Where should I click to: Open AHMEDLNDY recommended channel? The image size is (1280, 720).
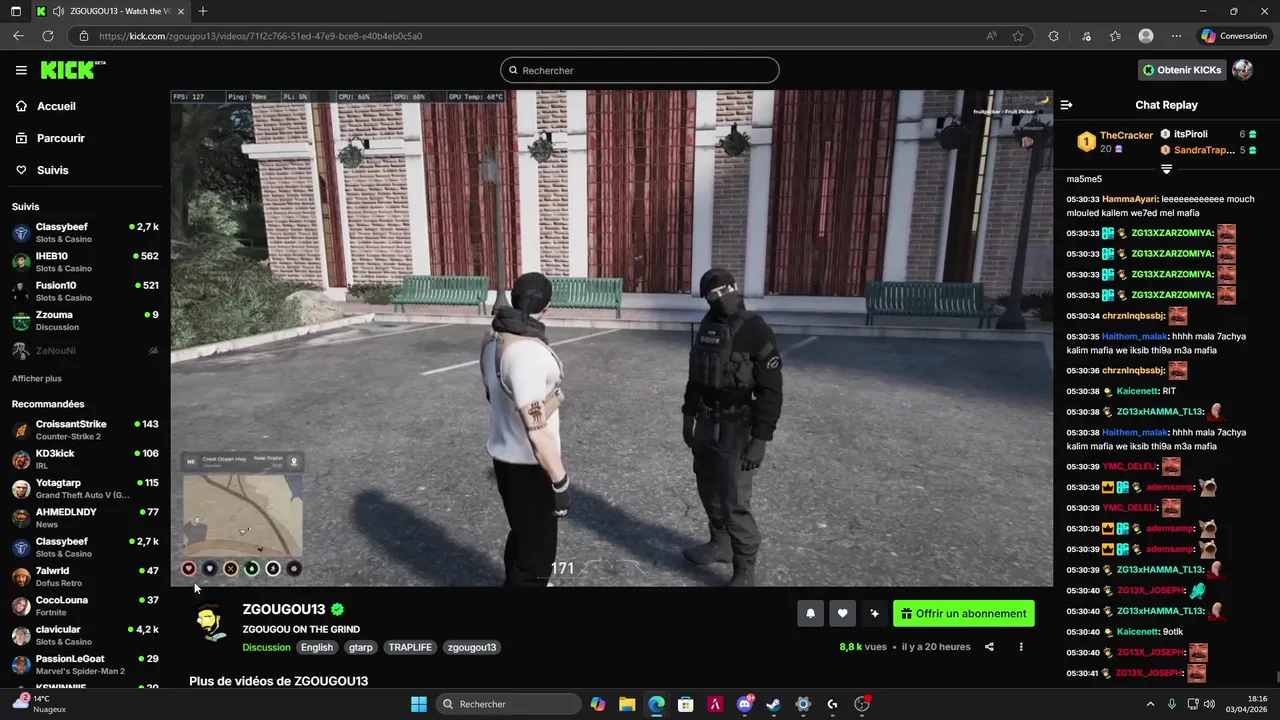pyautogui.click(x=85, y=518)
